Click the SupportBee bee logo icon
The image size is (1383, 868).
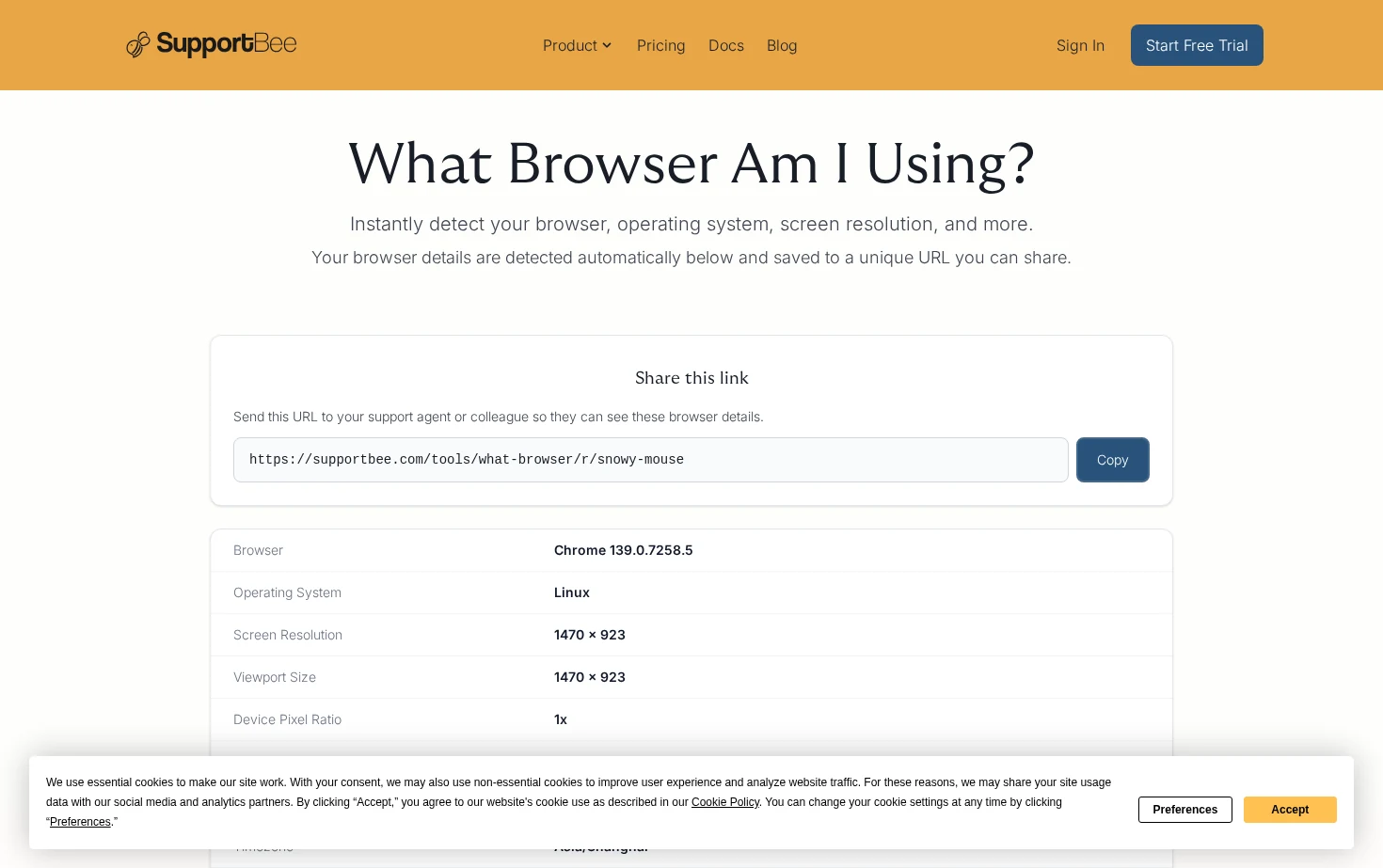pyautogui.click(x=138, y=44)
